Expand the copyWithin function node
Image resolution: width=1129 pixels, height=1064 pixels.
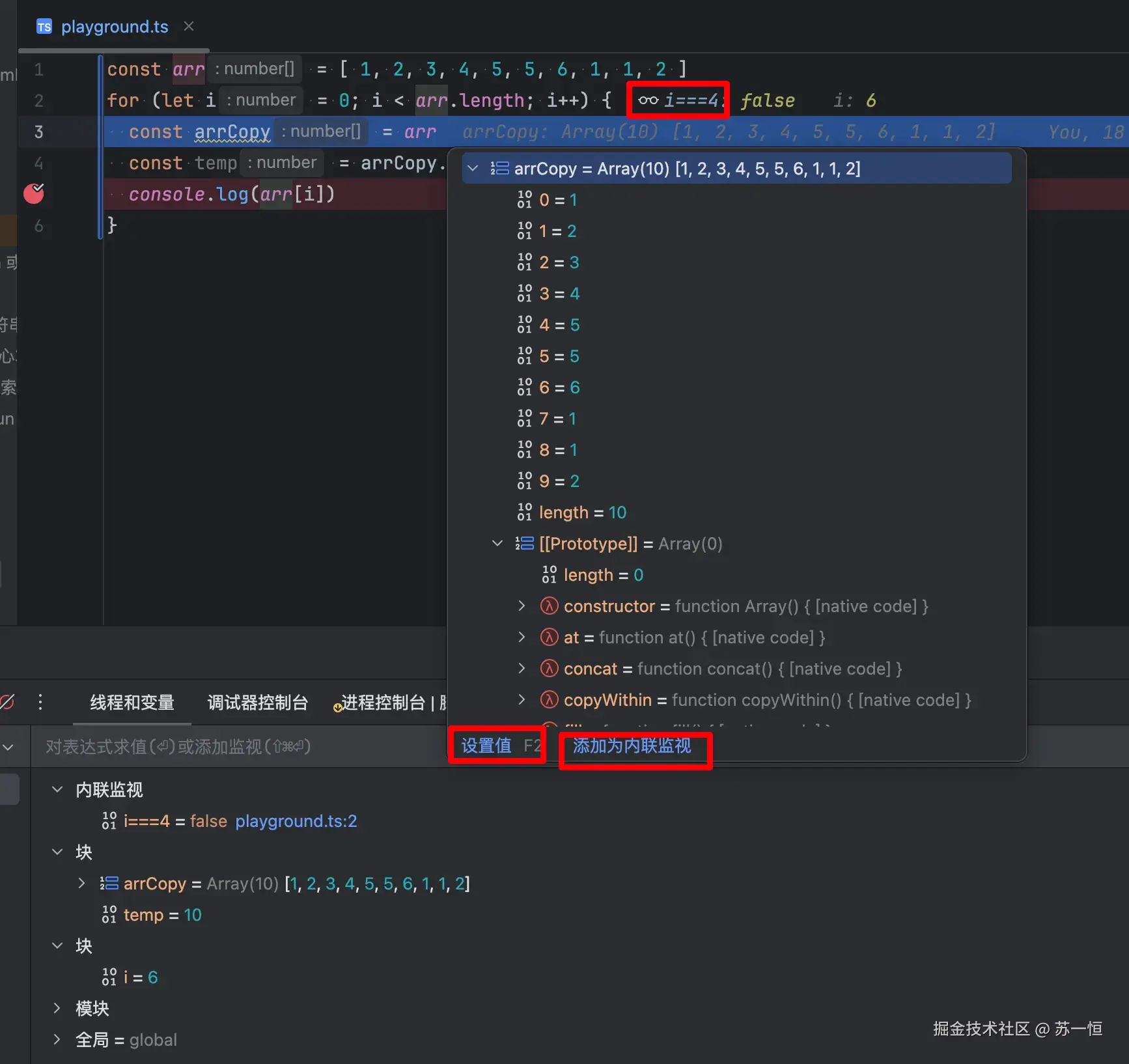click(x=522, y=700)
